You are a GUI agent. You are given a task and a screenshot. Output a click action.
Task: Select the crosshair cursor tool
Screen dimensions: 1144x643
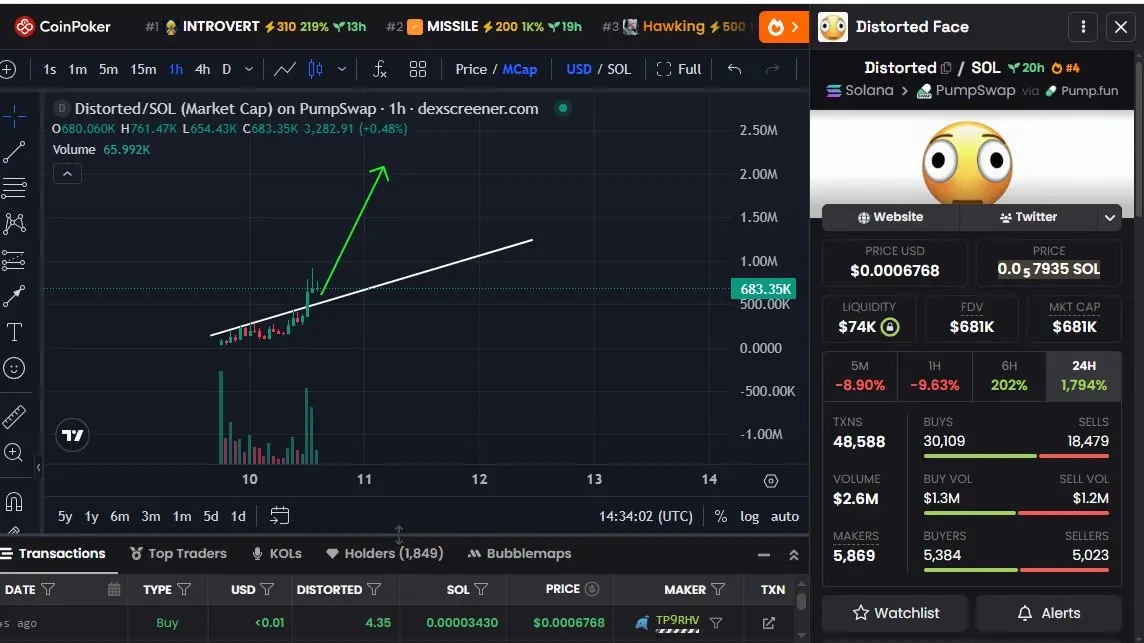(14, 116)
